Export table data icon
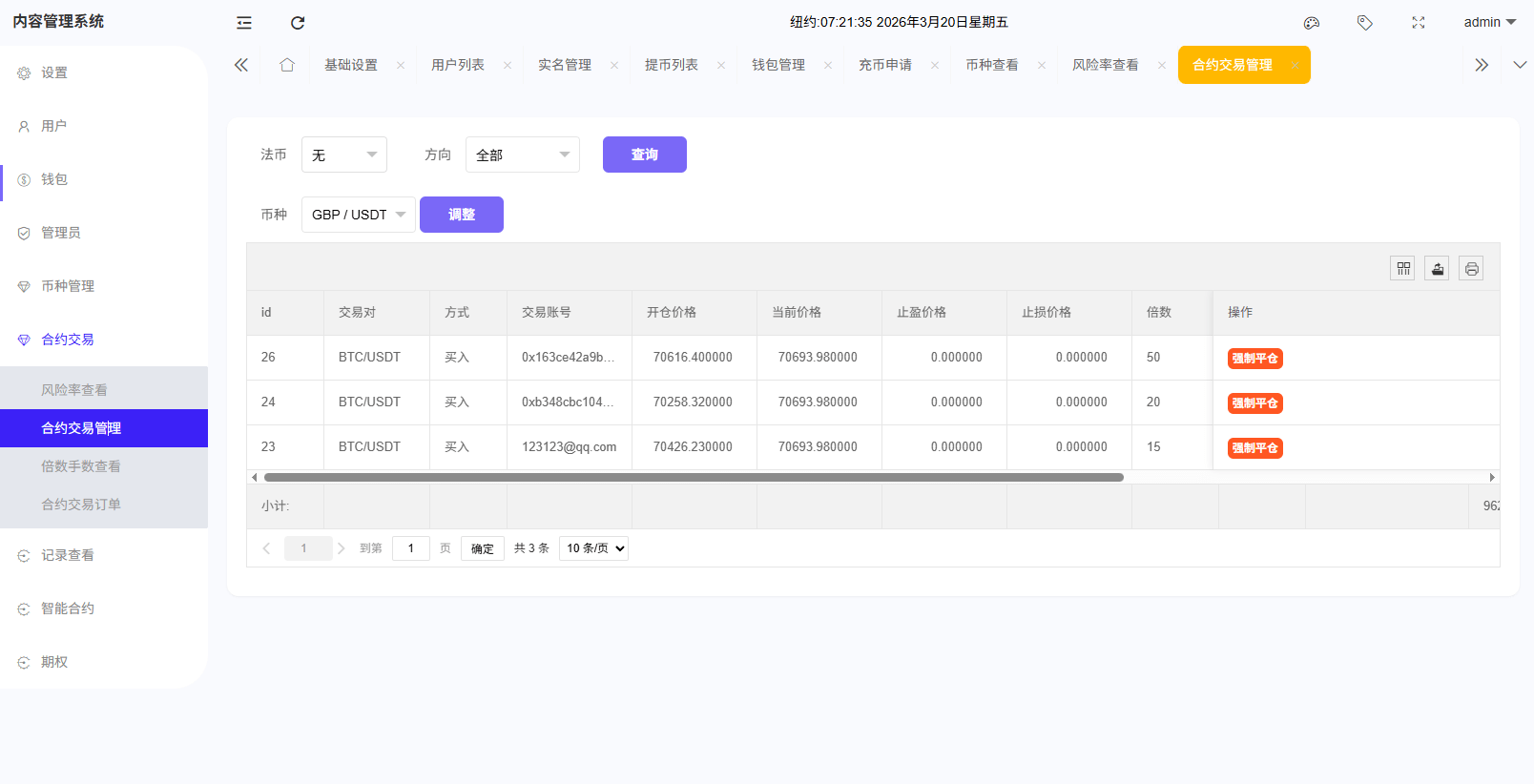The height and width of the screenshot is (784, 1534). coord(1437,269)
